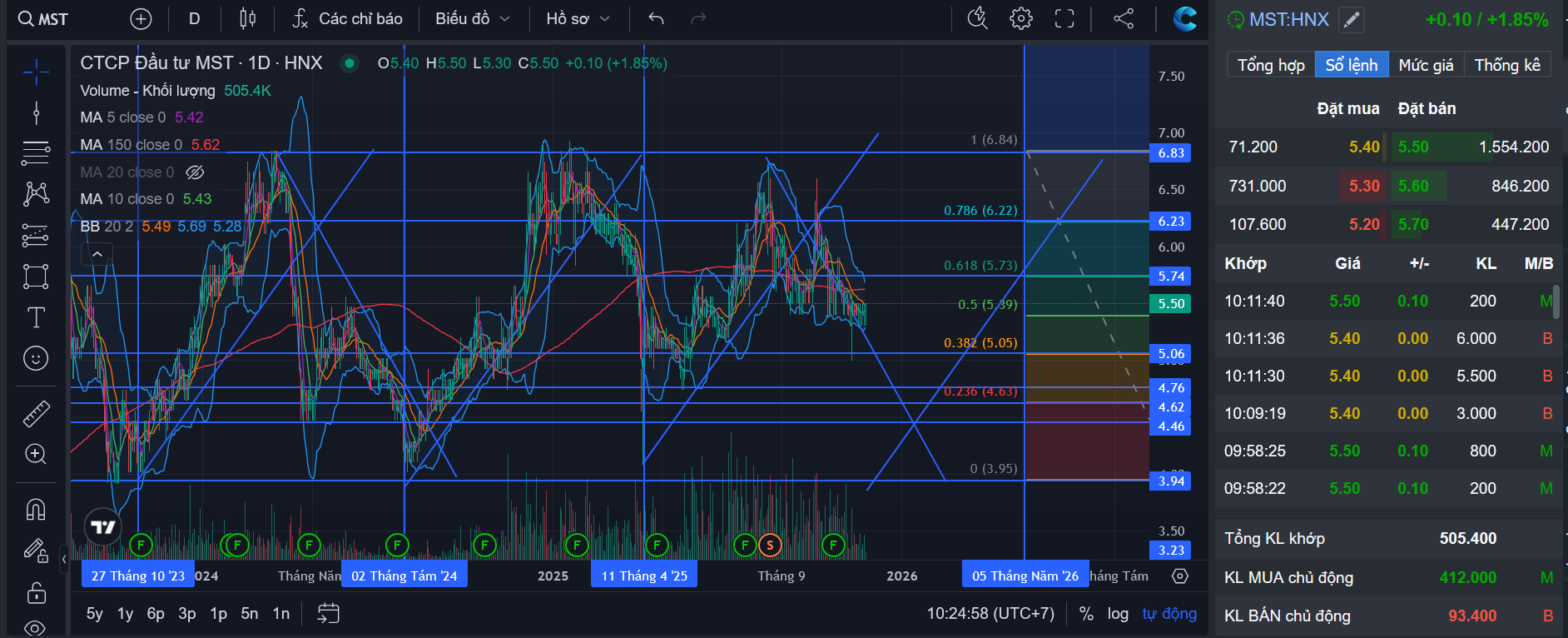Open price scale settings gear on time axis
Viewport: 1568px width, 638px height.
click(x=1180, y=576)
